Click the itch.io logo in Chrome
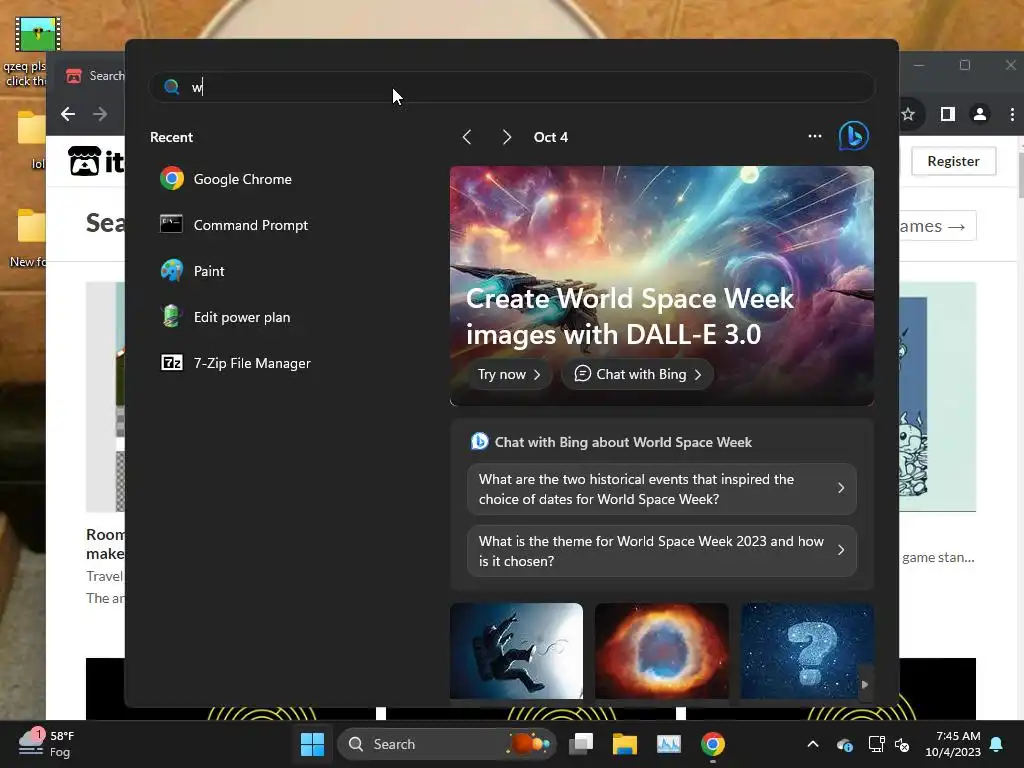 pyautogui.click(x=97, y=161)
